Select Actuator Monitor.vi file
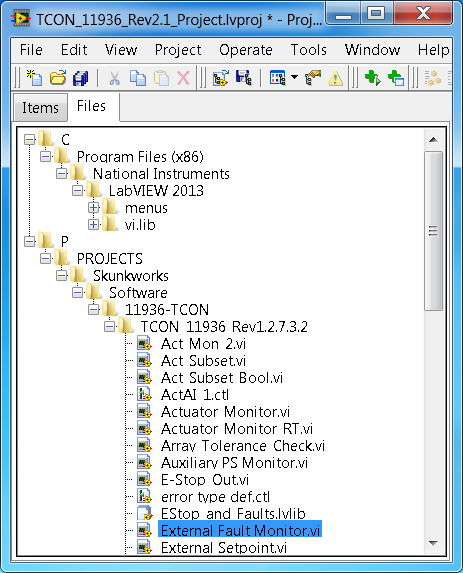The width and height of the screenshot is (463, 573). pos(225,412)
